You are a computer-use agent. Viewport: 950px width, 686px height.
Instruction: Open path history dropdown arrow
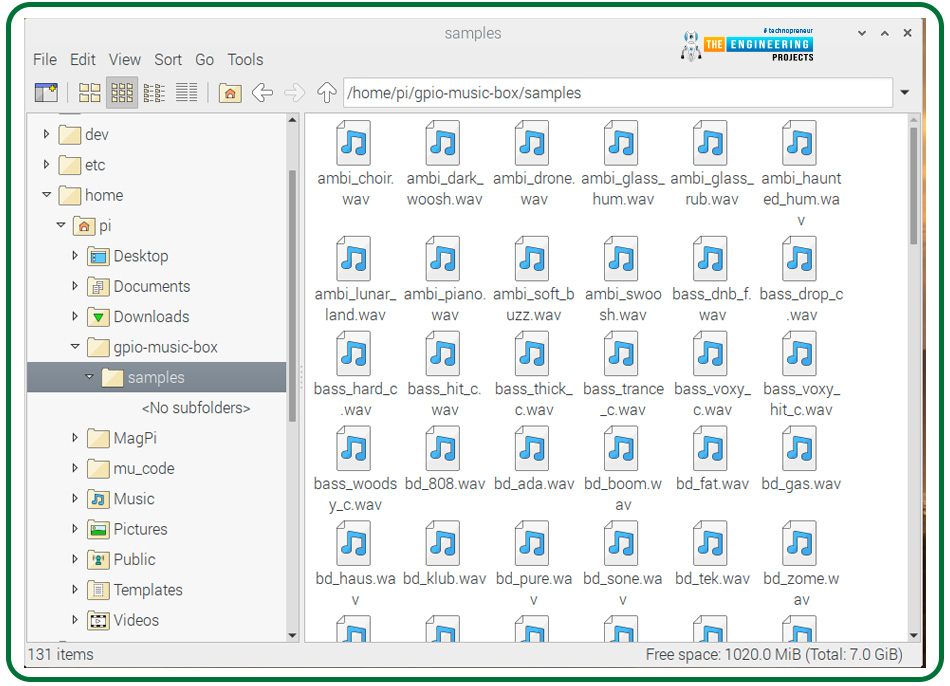click(x=905, y=93)
